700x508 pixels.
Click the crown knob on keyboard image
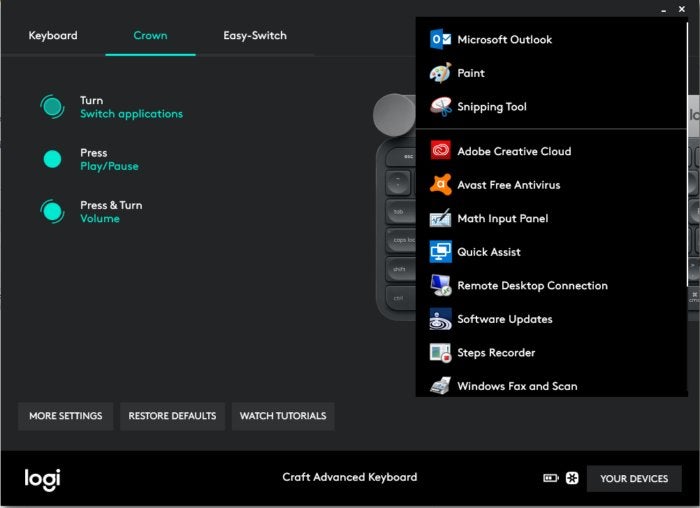pyautogui.click(x=394, y=115)
